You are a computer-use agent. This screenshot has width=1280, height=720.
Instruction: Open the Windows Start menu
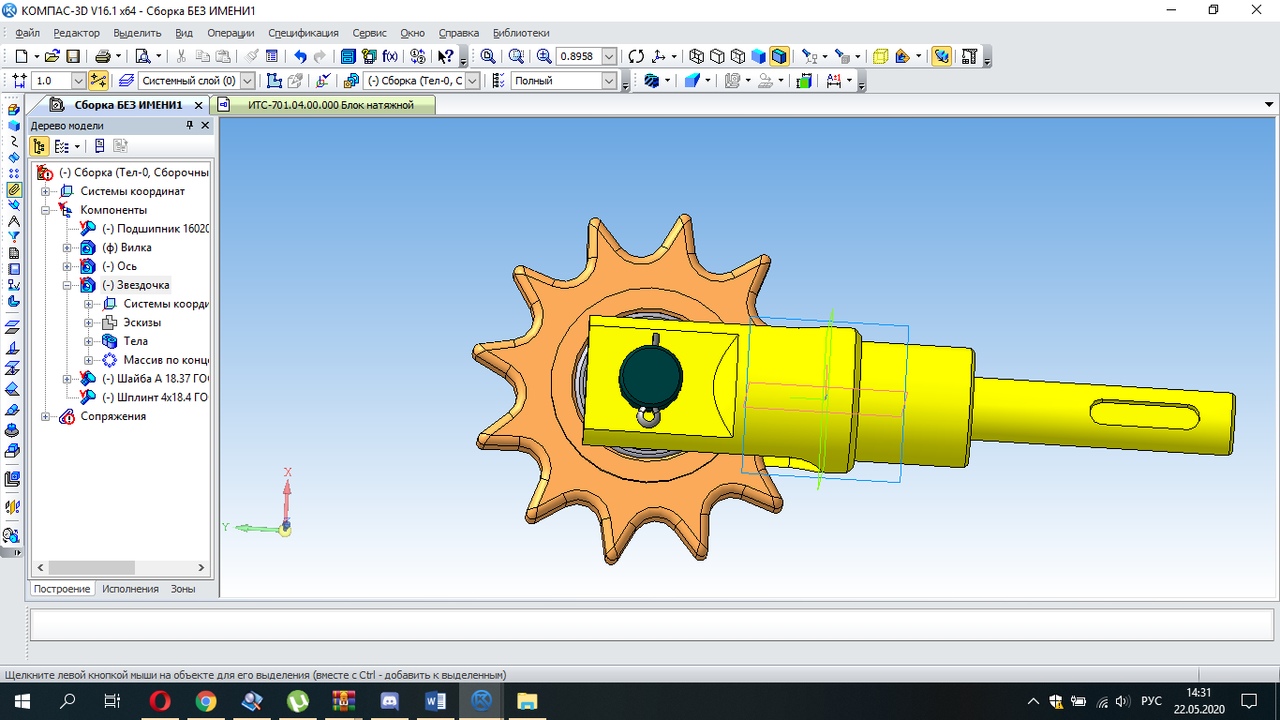(x=22, y=701)
